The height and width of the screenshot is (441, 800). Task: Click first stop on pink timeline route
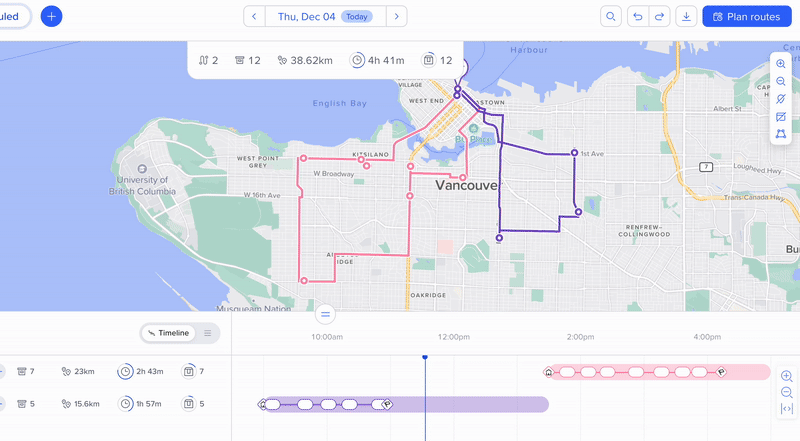pos(567,372)
